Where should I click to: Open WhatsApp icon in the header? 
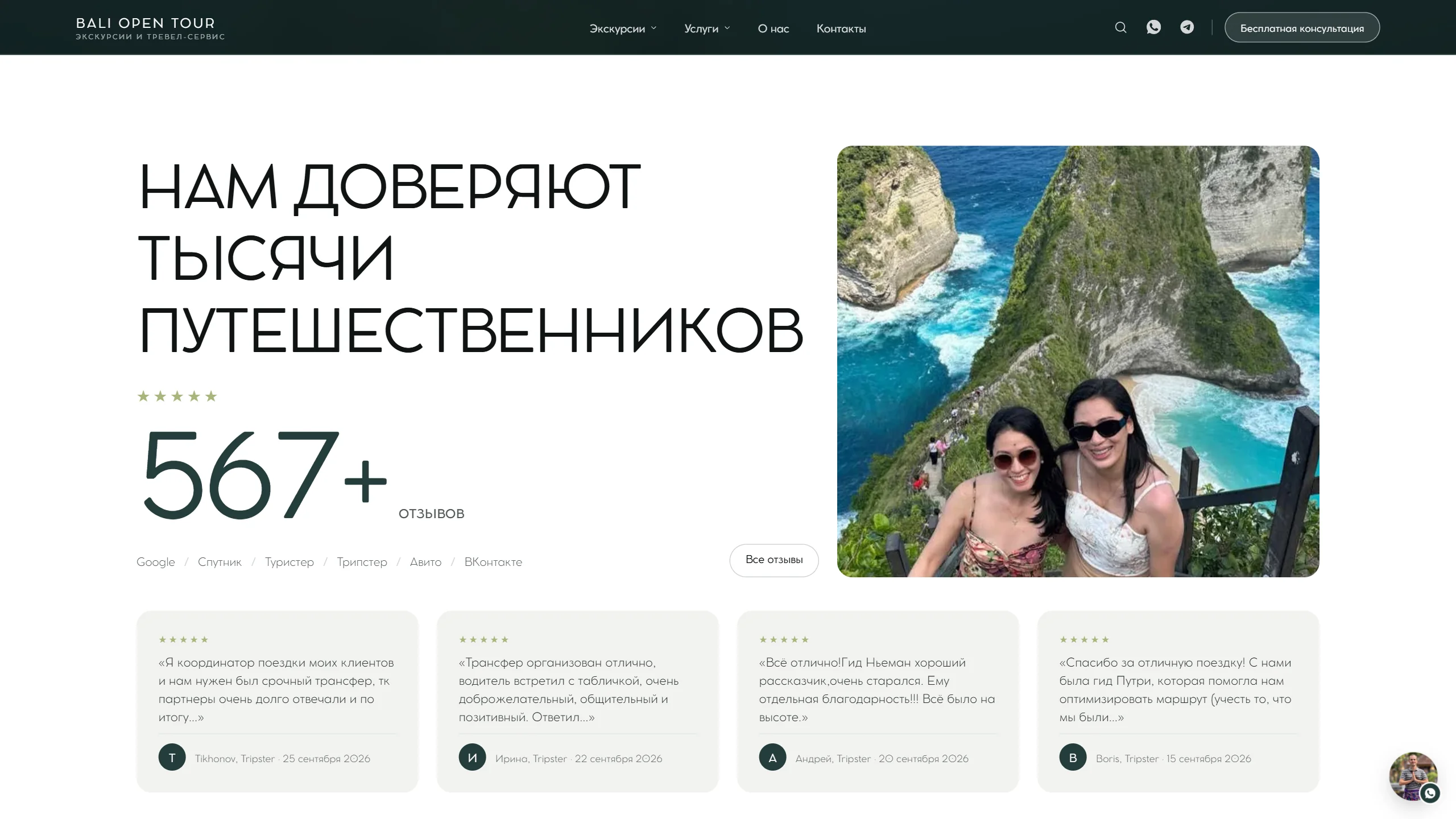tap(1153, 27)
